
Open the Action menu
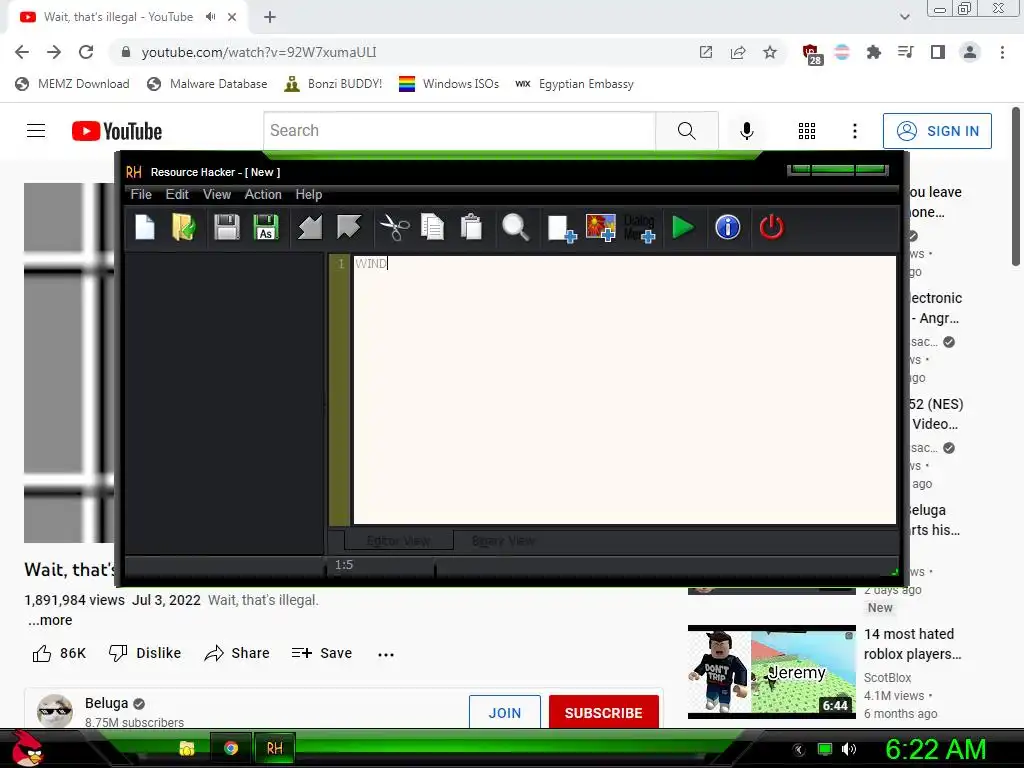[263, 195]
